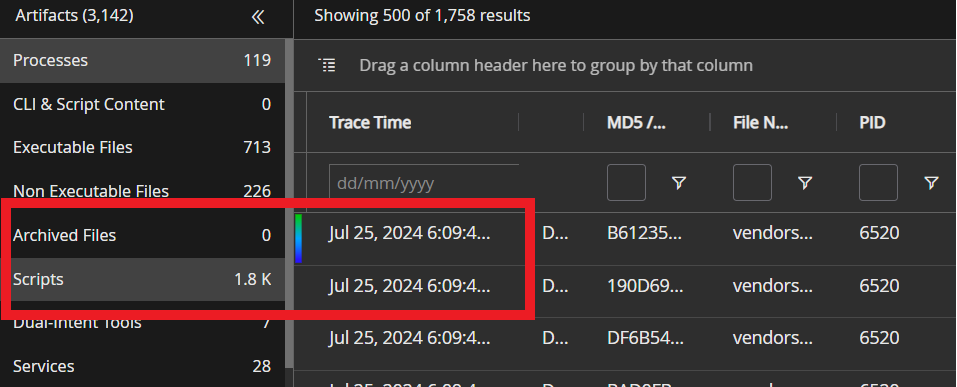Sort by File Name column header
The width and height of the screenshot is (957, 387).
tap(761, 123)
